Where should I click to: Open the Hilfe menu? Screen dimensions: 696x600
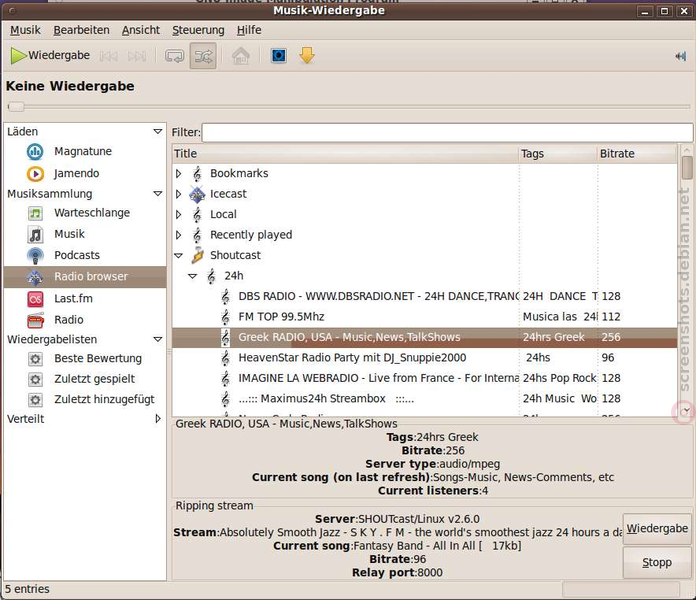249,30
